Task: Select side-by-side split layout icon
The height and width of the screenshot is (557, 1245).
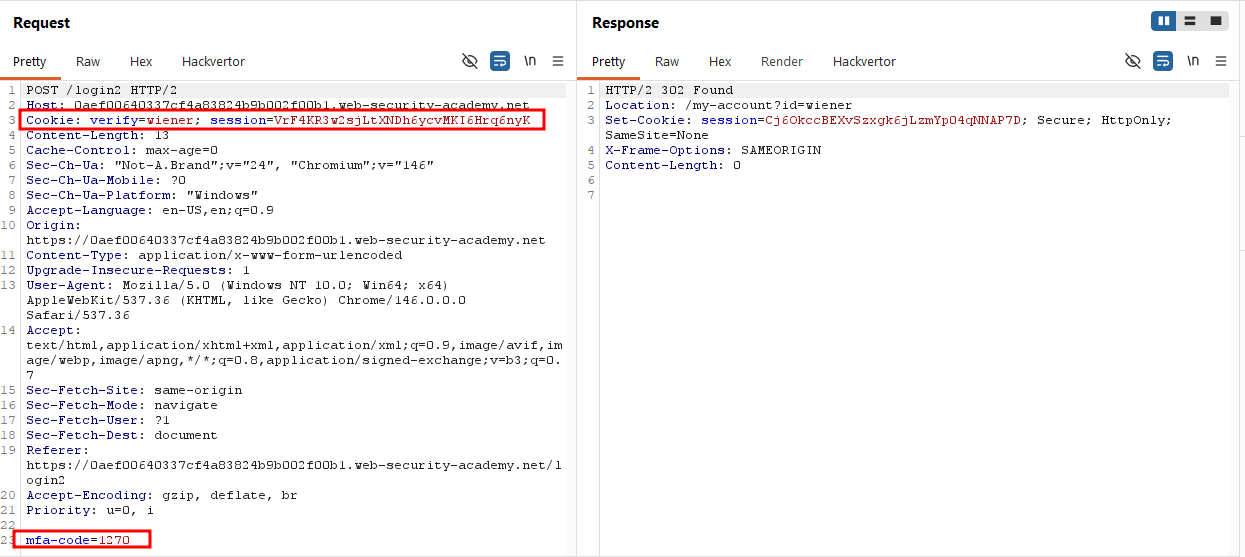Action: 1163,21
